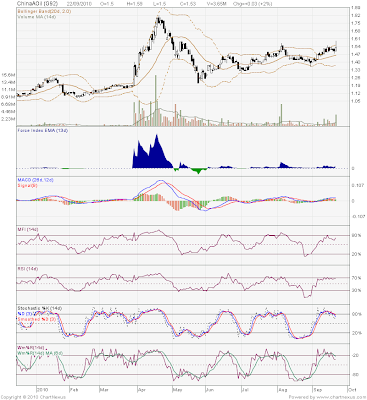Click the 1.40 price axis value
The height and width of the screenshot is (400, 367).
[355, 62]
